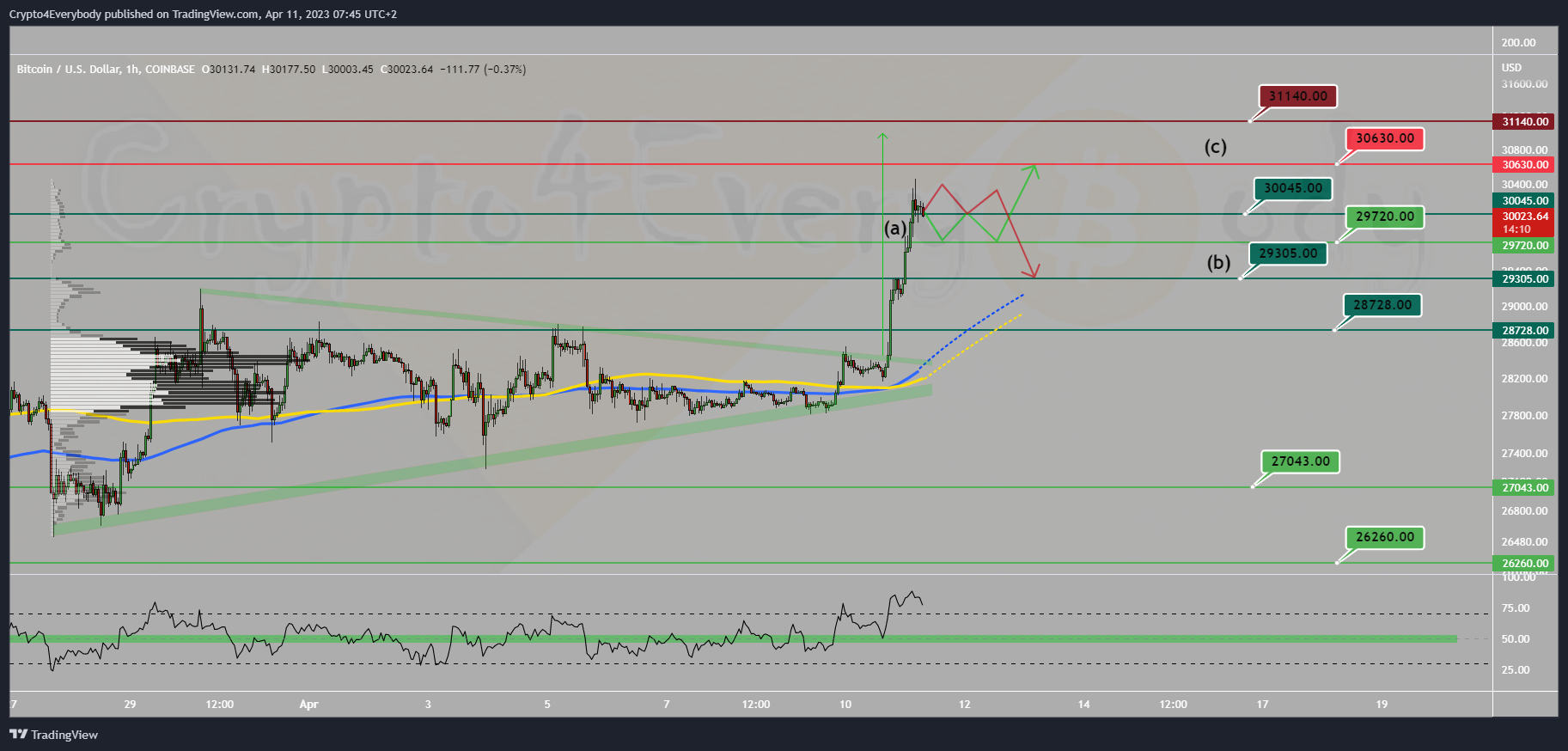Click the (a) wave label
The width and height of the screenshot is (1568, 751).
coord(895,229)
